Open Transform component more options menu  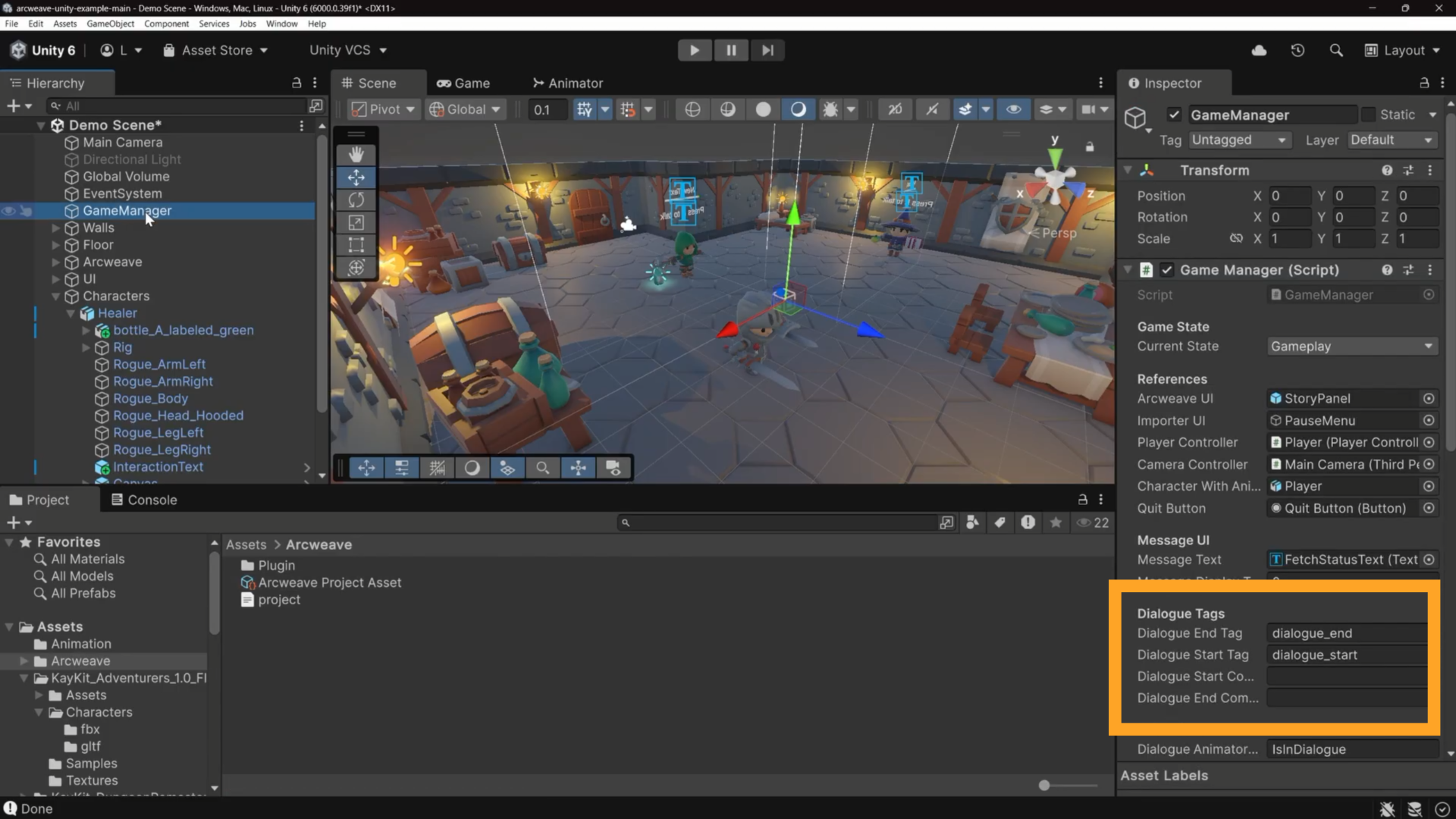click(x=1430, y=171)
